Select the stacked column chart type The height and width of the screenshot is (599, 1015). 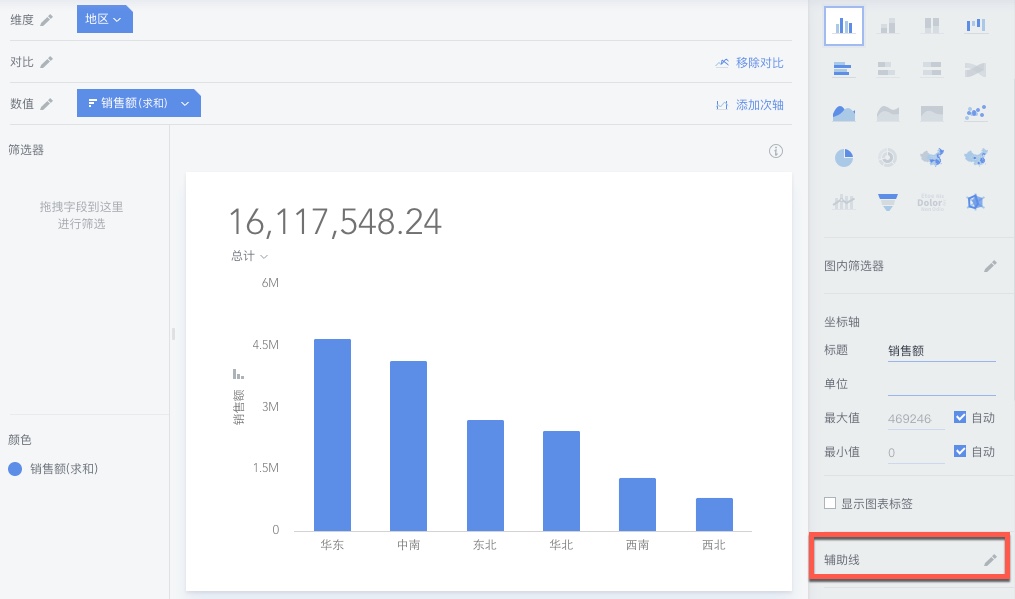(x=887, y=26)
